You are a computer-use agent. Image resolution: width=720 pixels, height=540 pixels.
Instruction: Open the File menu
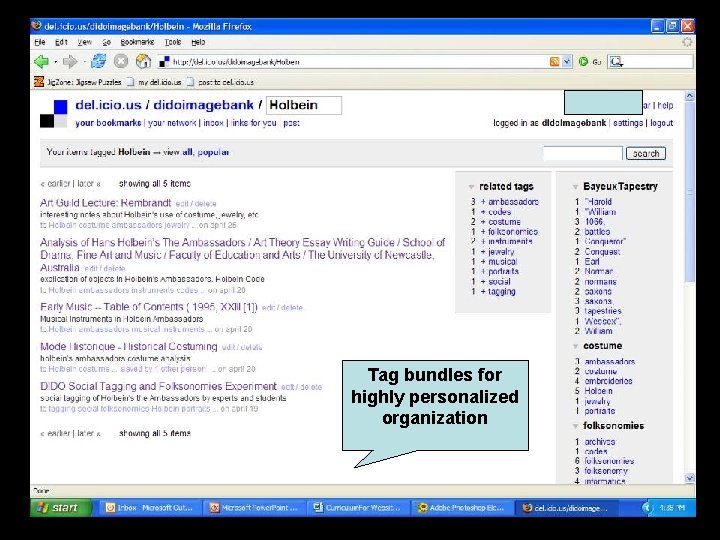40,42
